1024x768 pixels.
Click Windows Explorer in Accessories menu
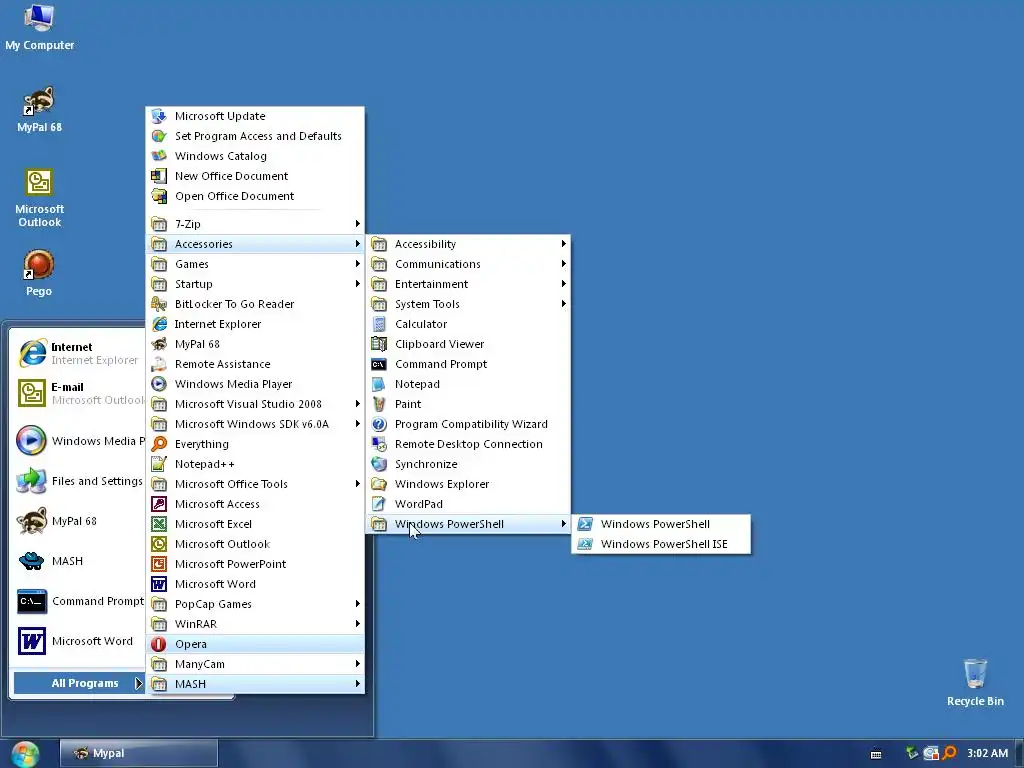468,484
